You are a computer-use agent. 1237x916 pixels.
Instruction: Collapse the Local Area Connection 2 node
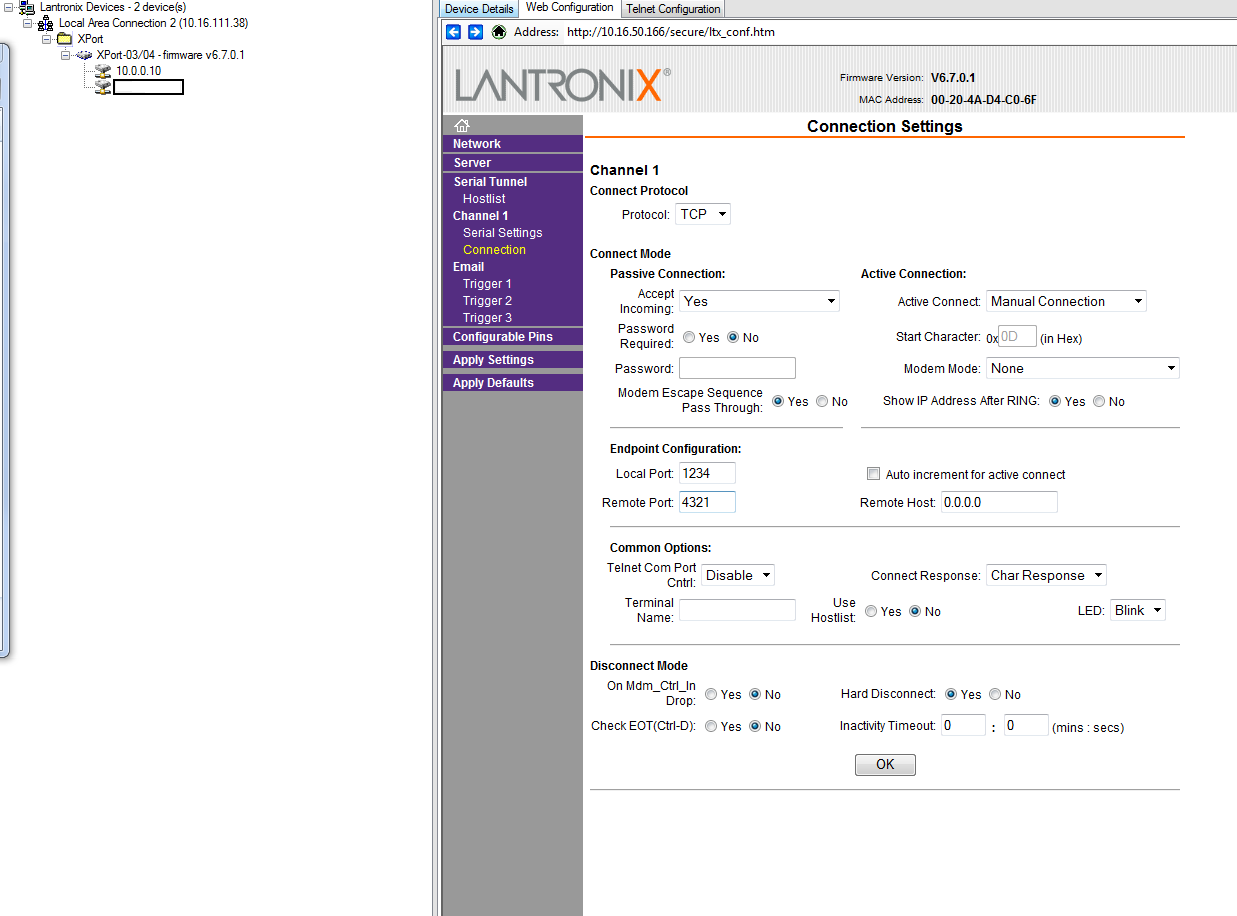pos(28,23)
